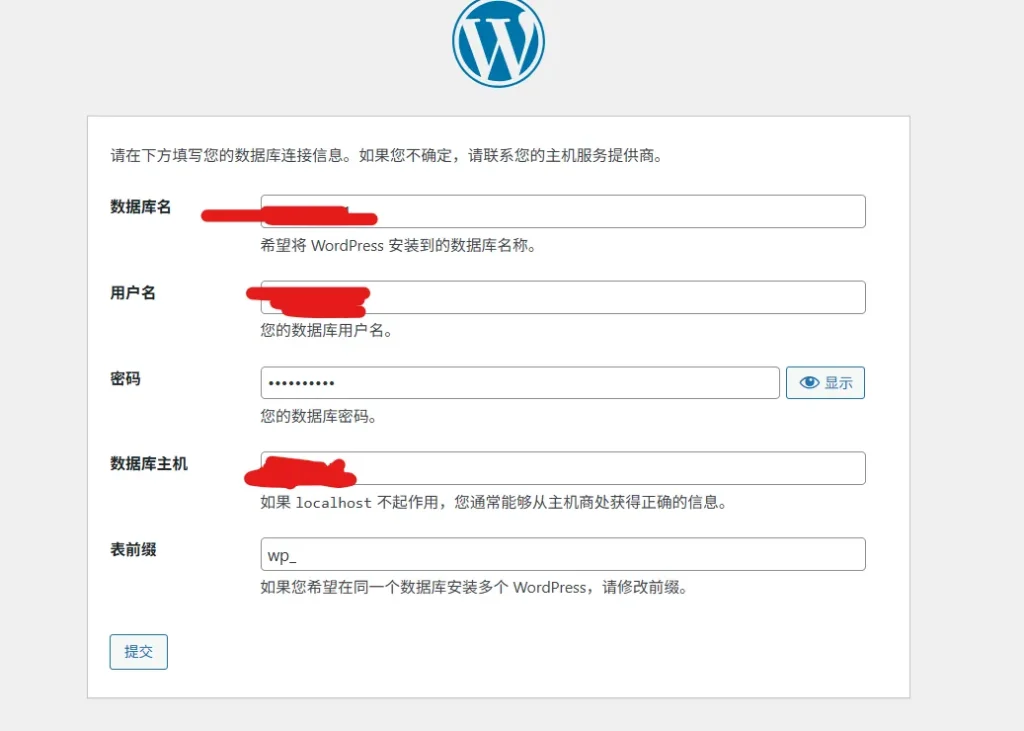
Task: Select the 数据库主机 input field
Action: point(563,468)
